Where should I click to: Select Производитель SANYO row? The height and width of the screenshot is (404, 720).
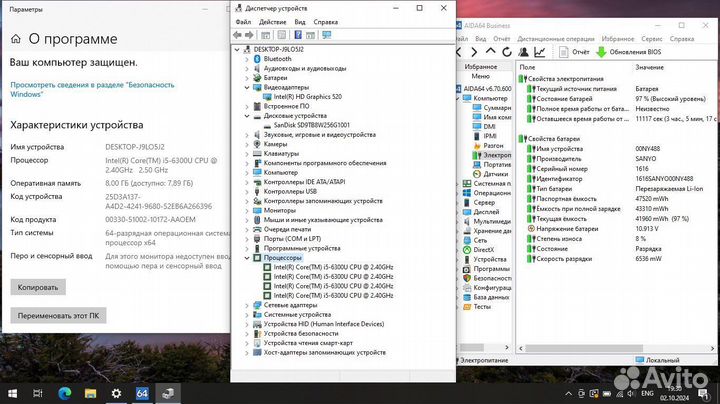[617, 159]
